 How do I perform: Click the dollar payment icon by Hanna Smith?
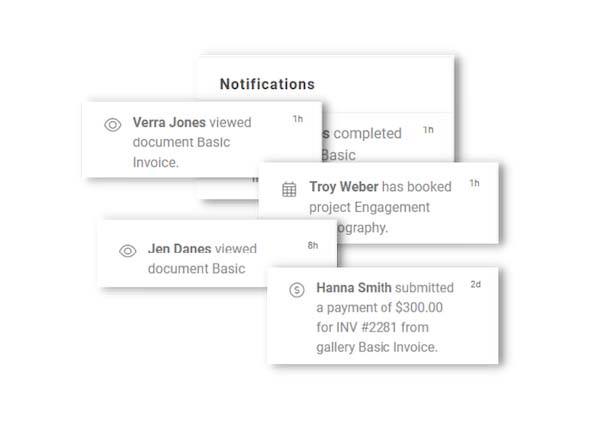(x=296, y=289)
